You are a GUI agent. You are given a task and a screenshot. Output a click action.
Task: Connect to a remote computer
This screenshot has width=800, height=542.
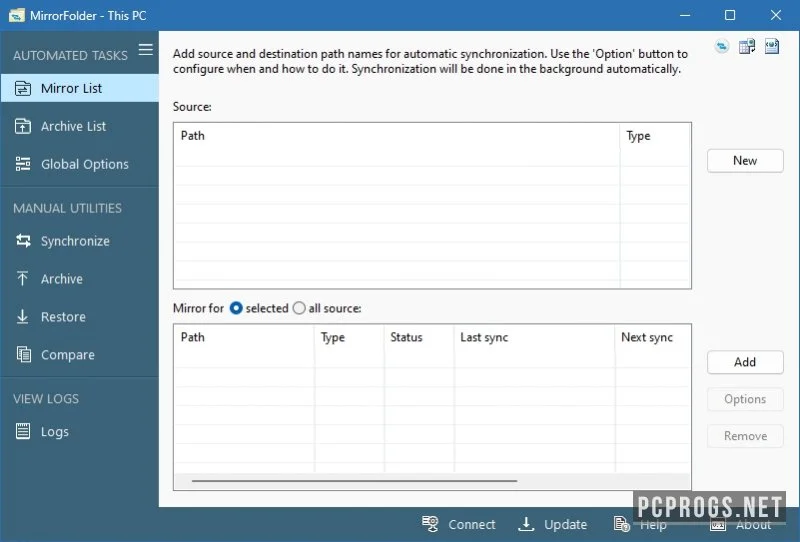459,524
